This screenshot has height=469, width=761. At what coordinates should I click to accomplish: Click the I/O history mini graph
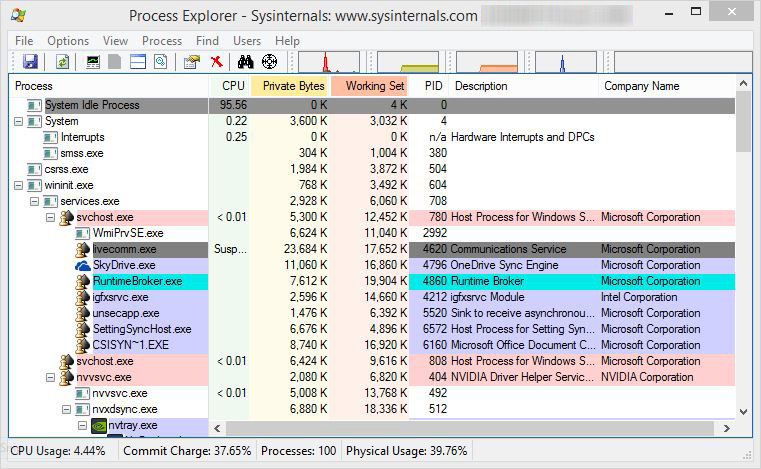click(566, 62)
